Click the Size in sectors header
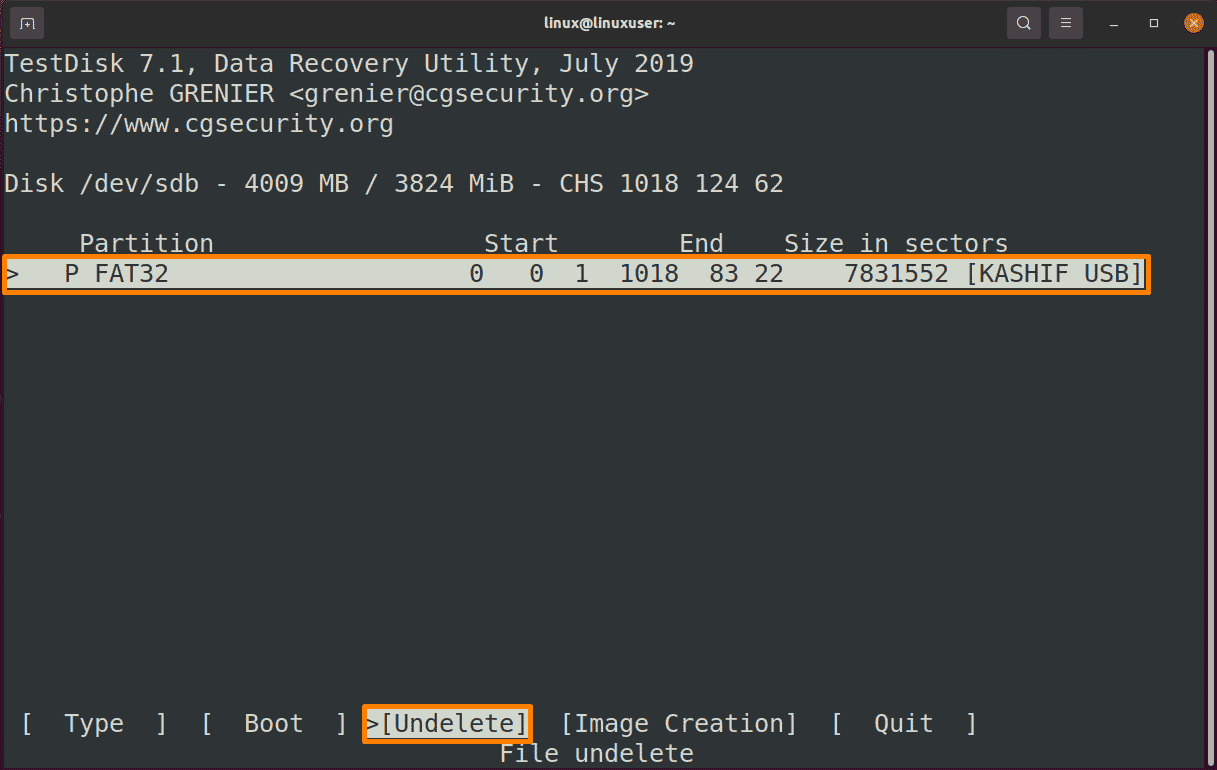Image resolution: width=1217 pixels, height=770 pixels. point(896,244)
